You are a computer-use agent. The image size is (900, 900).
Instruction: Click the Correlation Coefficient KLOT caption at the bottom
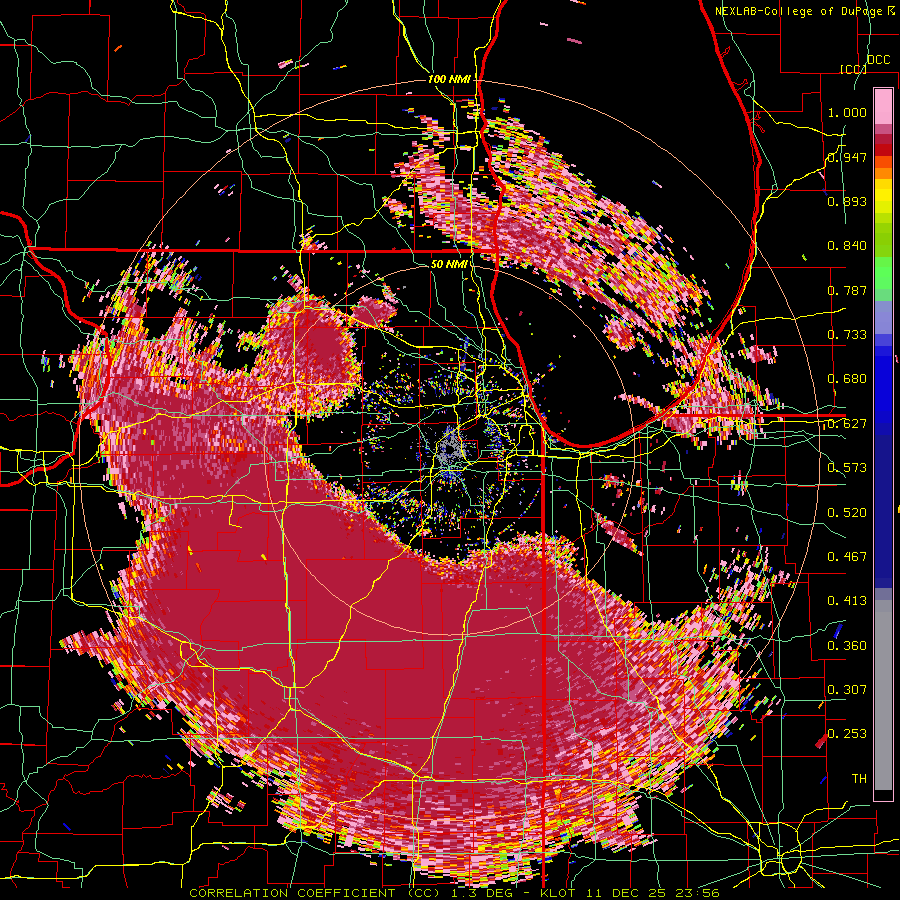(454, 893)
